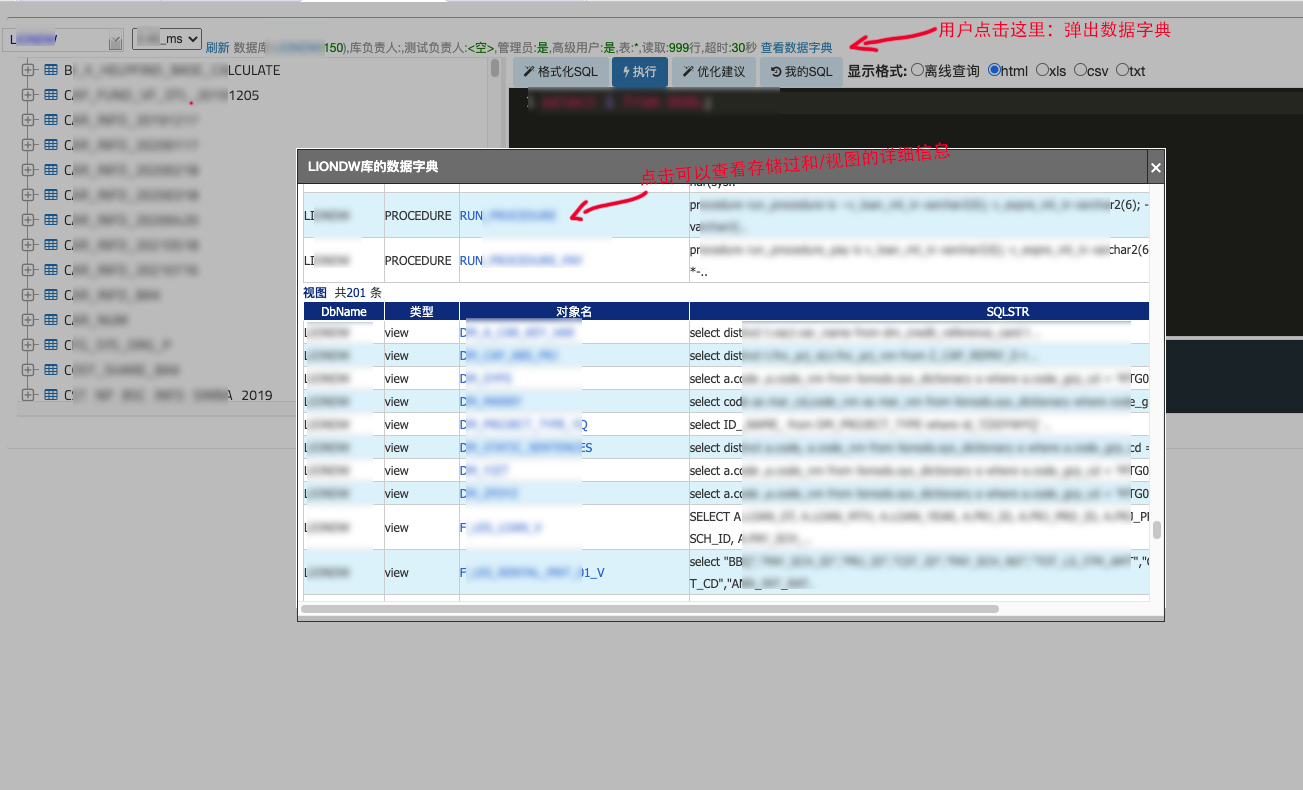Click the 格式化SQL format button
The image size is (1303, 790).
coord(560,72)
